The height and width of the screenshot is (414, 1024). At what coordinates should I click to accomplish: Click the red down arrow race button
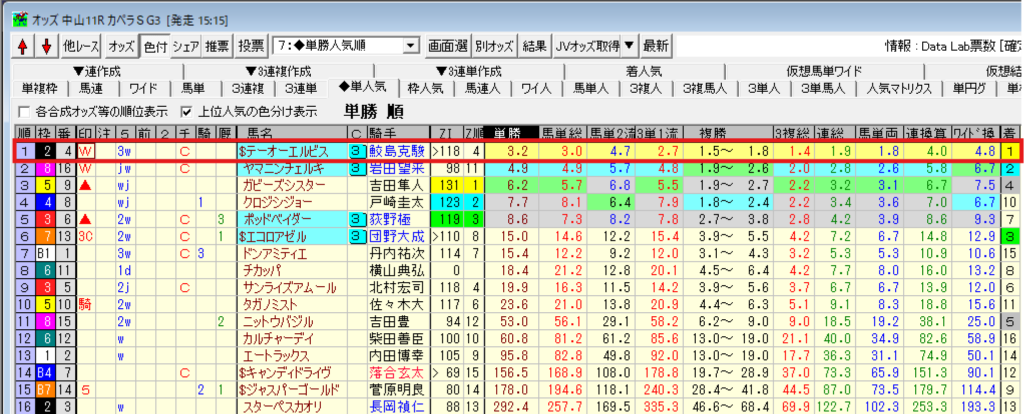45,46
